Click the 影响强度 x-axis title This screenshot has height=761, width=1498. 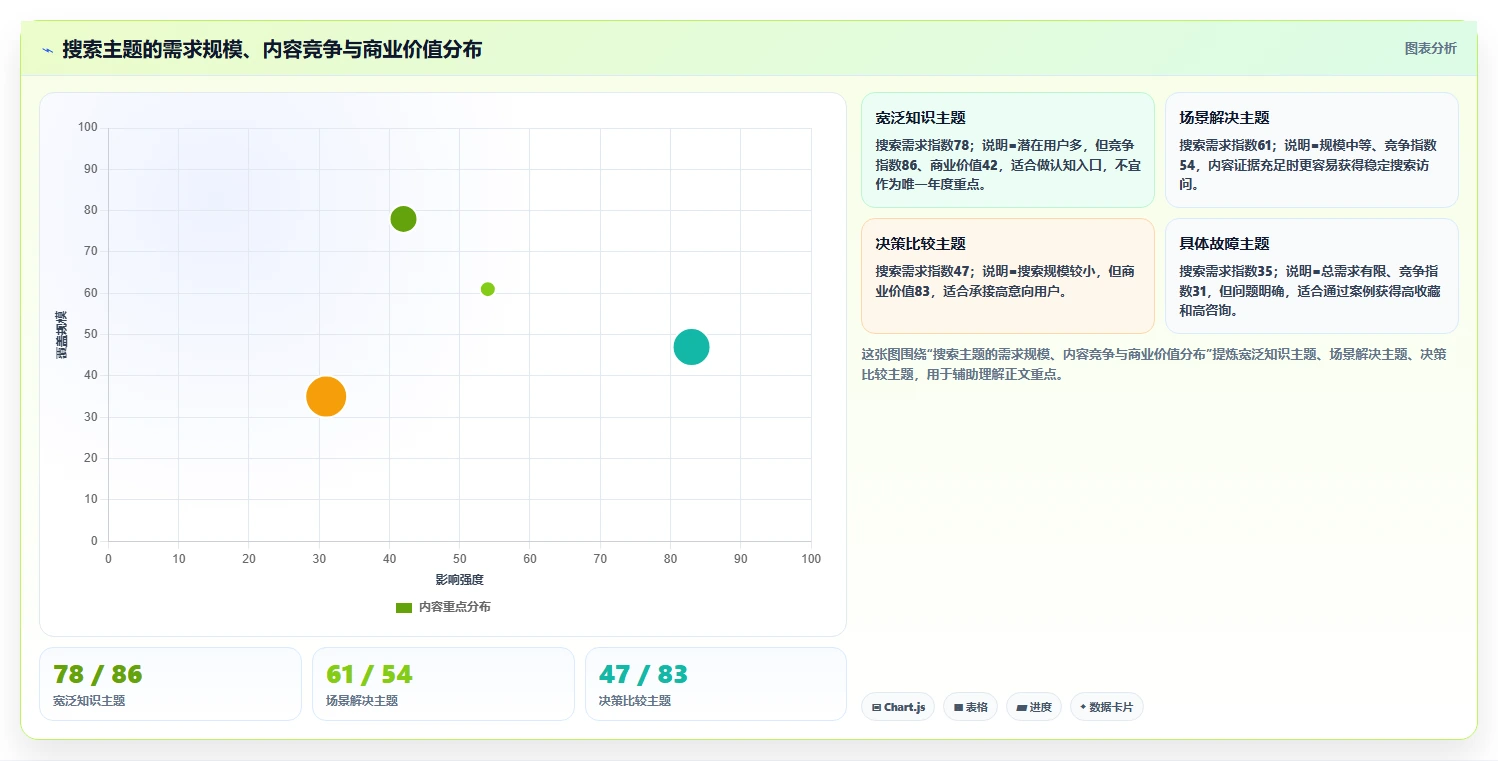459,580
